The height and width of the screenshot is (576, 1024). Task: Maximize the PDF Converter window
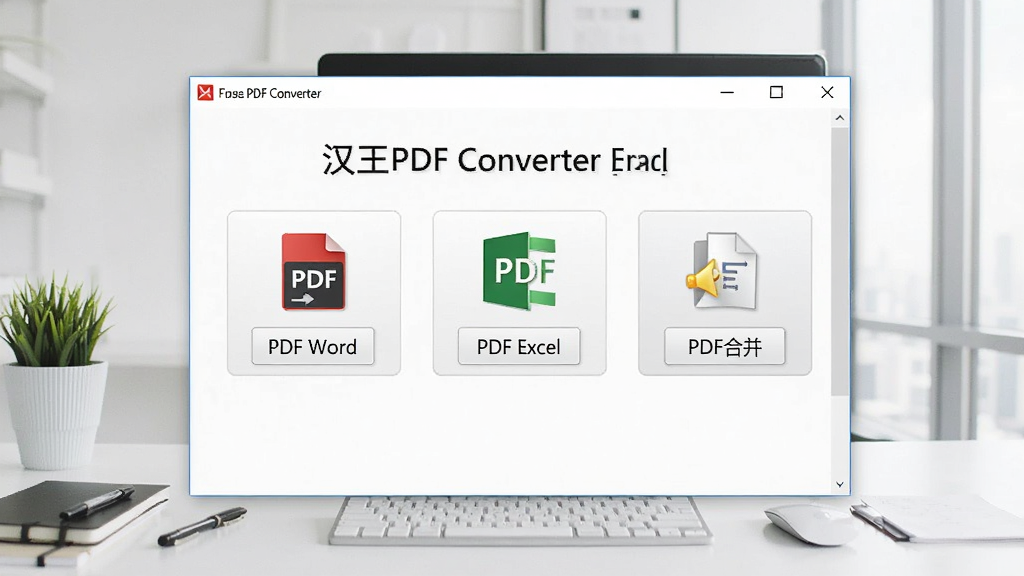[776, 93]
